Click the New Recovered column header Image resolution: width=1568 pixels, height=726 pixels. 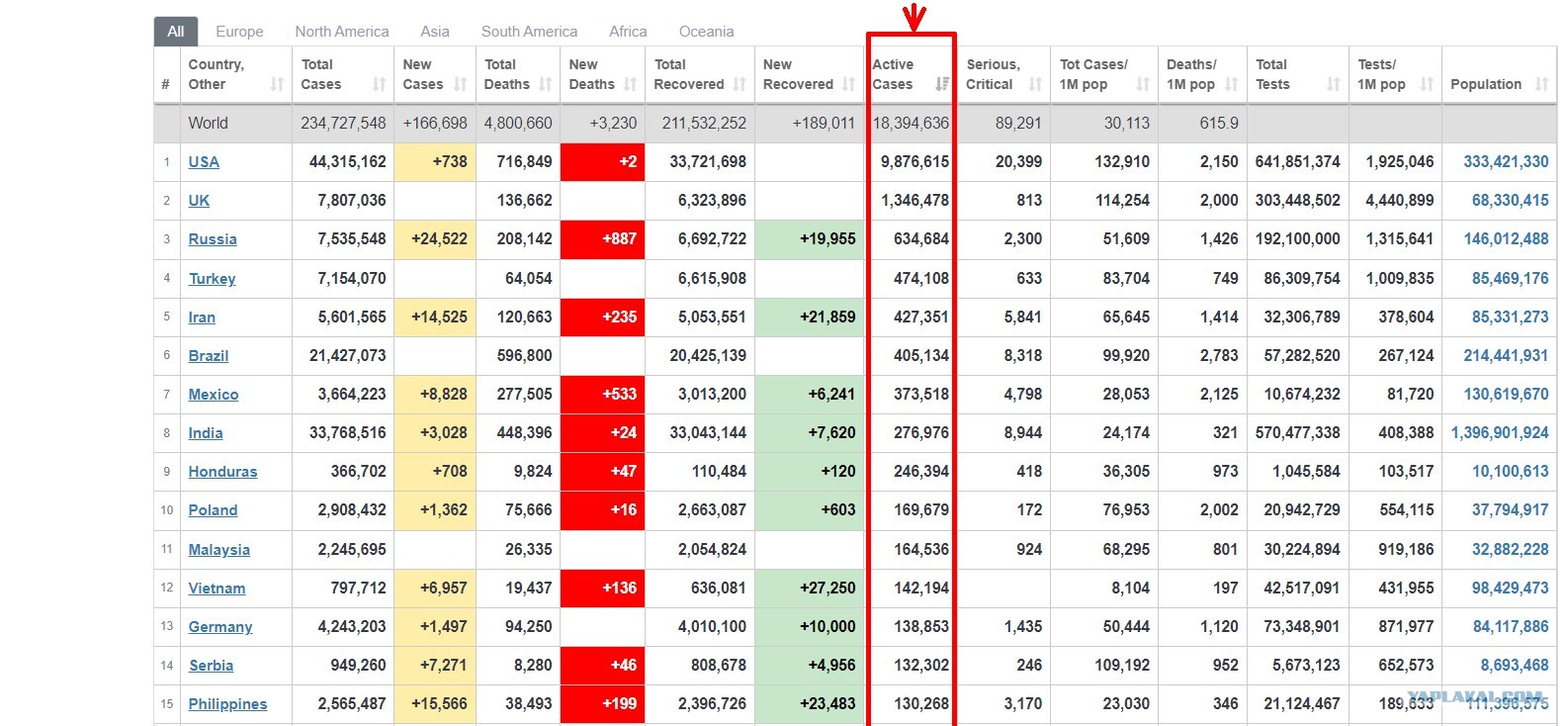click(809, 74)
